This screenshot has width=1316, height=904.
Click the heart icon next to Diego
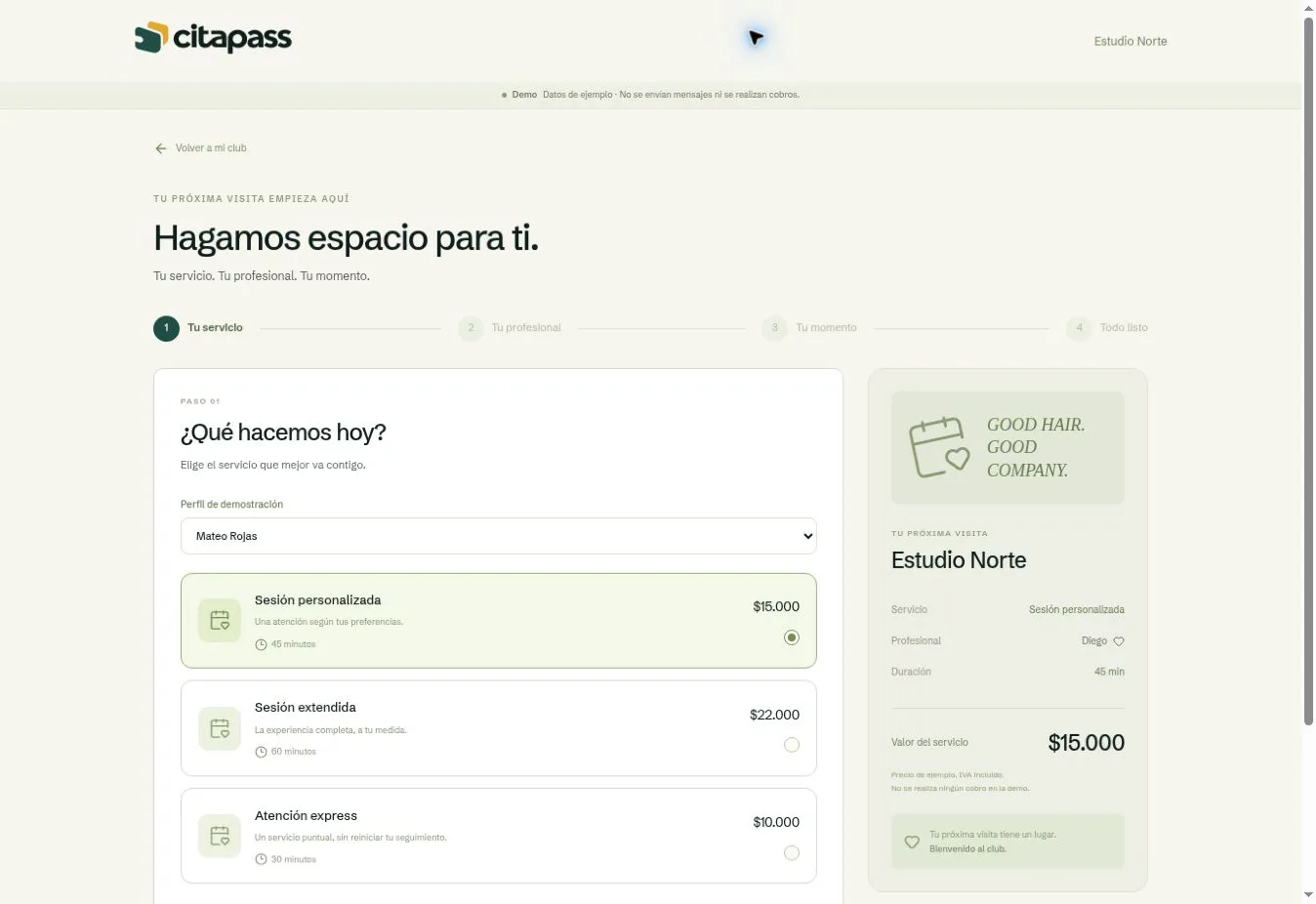(1119, 641)
